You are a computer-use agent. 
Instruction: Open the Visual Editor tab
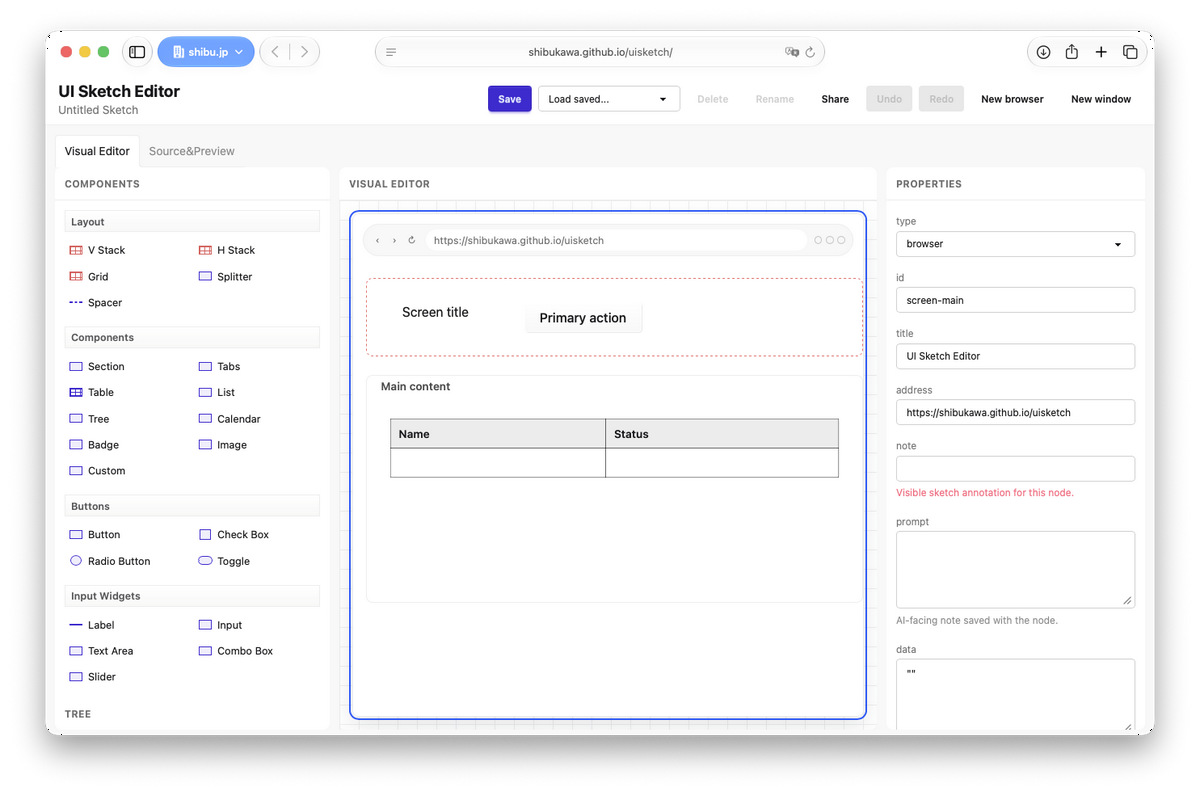tap(97, 151)
